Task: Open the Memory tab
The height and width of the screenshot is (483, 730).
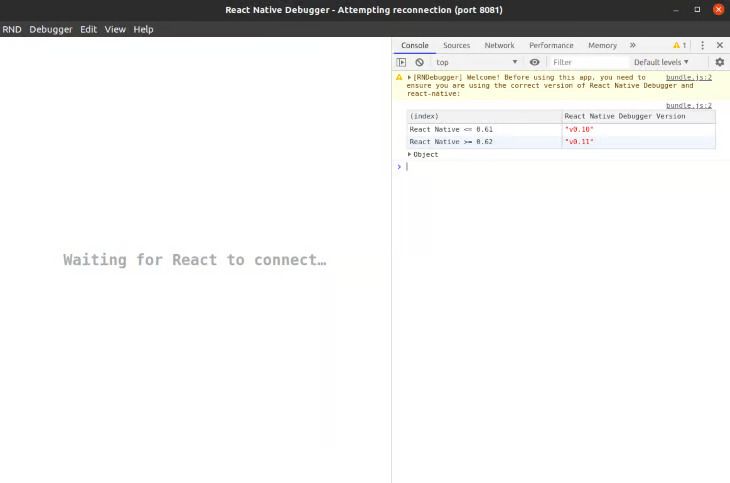Action: point(602,45)
